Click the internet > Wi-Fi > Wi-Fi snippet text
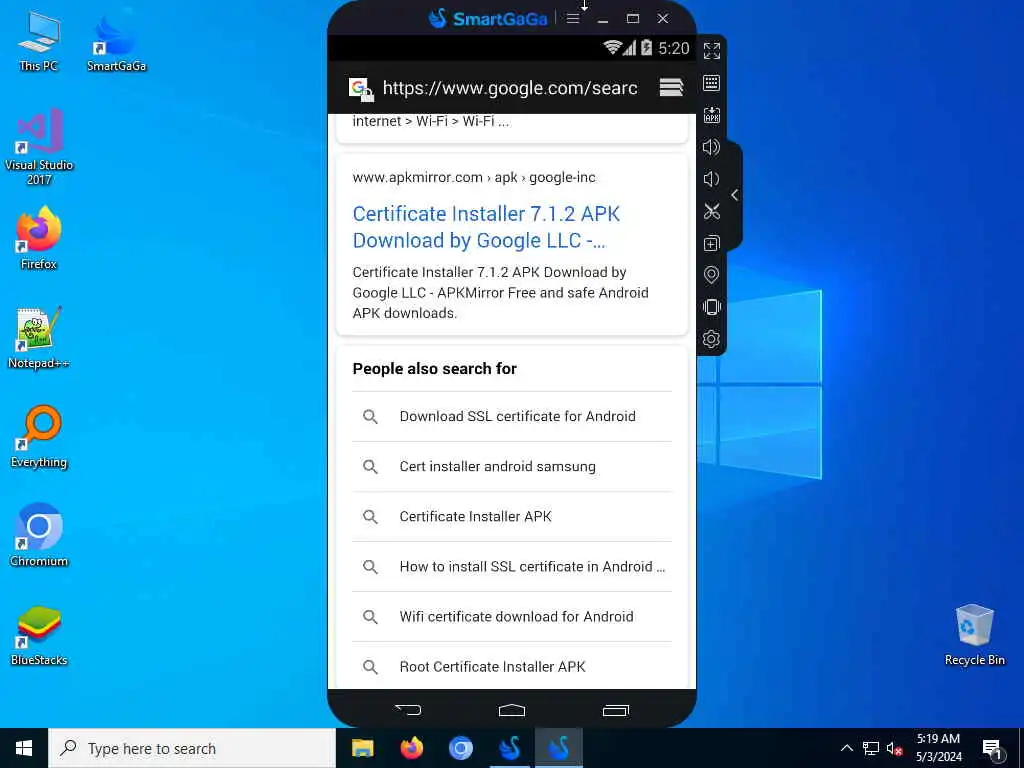1024x768 pixels. [x=430, y=121]
